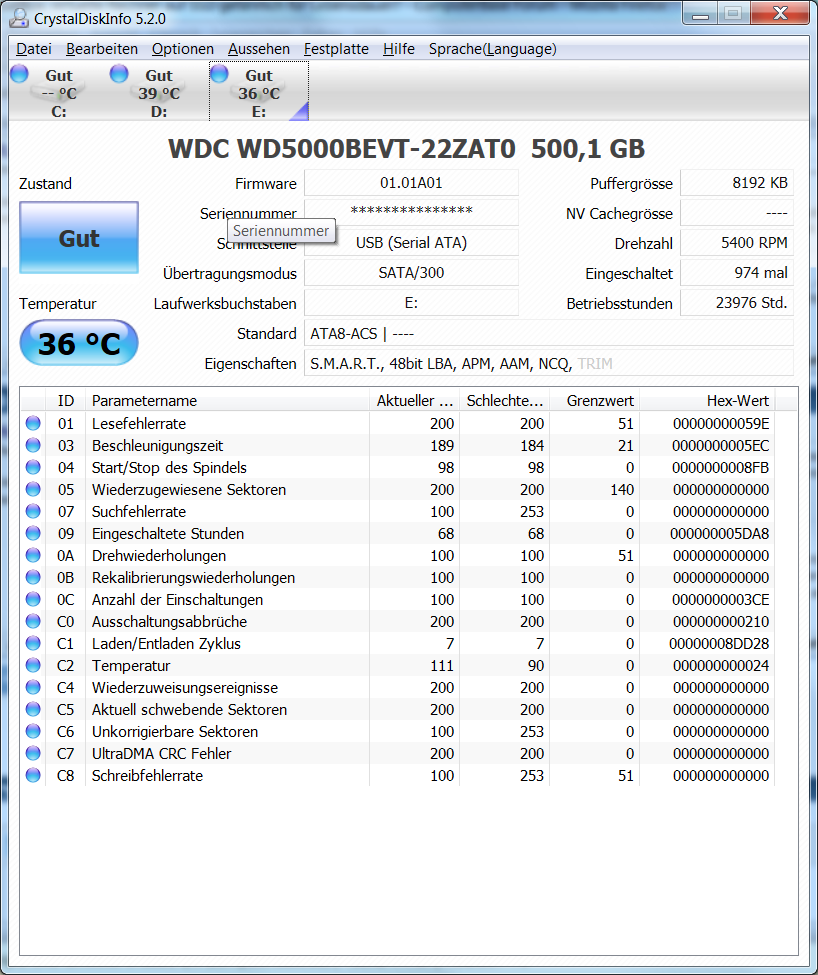Image resolution: width=818 pixels, height=975 pixels.
Task: Click the blue health icon above drive D:
Action: [119, 73]
